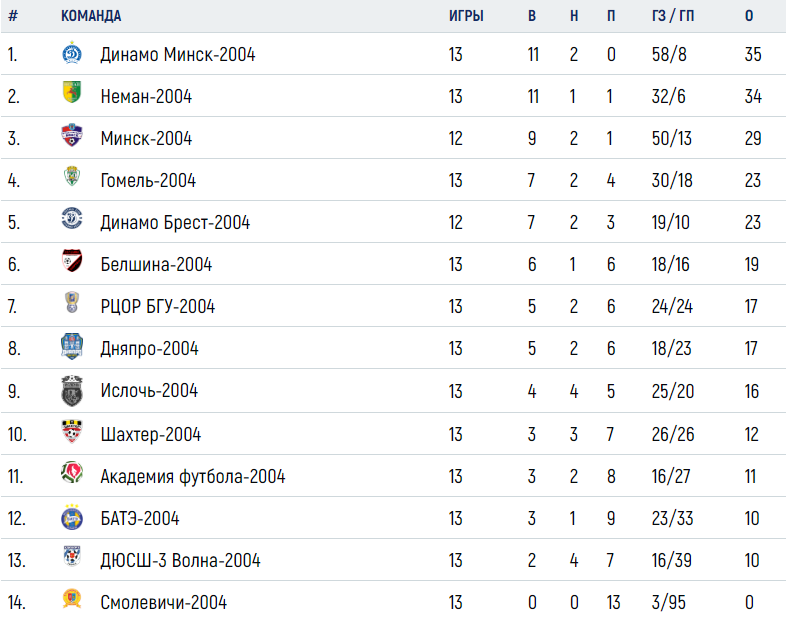Click the БАТЭ-2004 star emblem
Viewport: 786px width, 620px height.
[x=72, y=517]
